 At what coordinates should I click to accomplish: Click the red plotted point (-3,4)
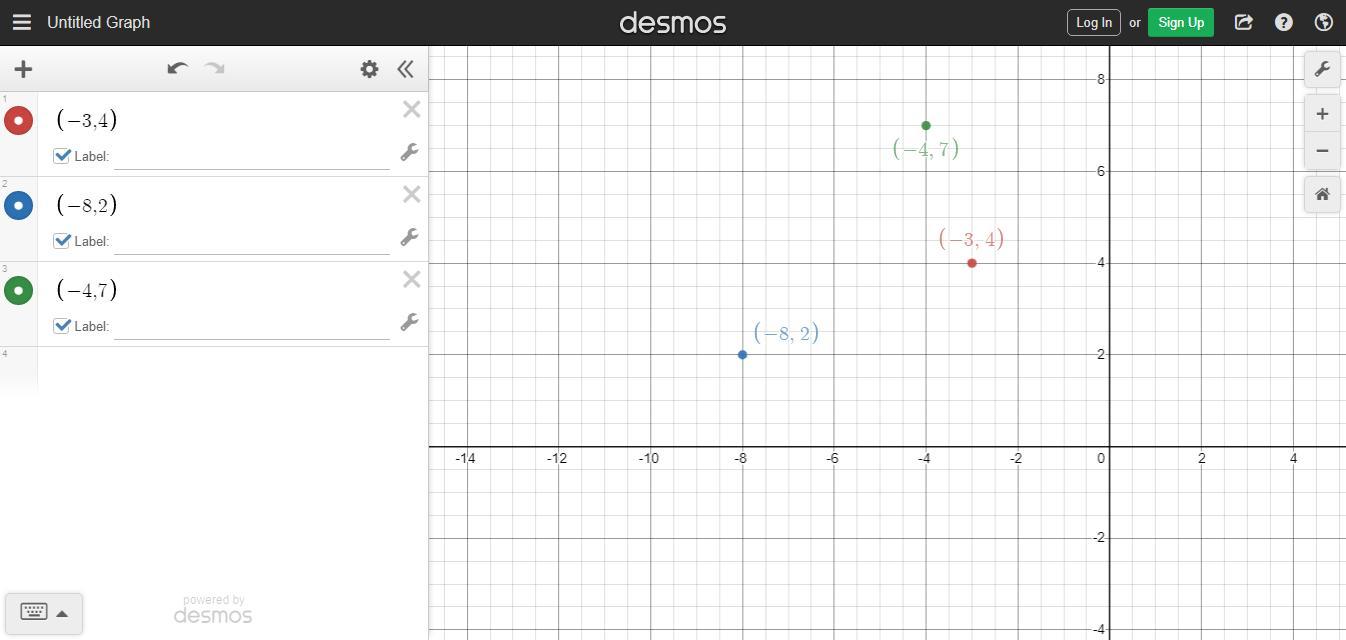click(972, 263)
